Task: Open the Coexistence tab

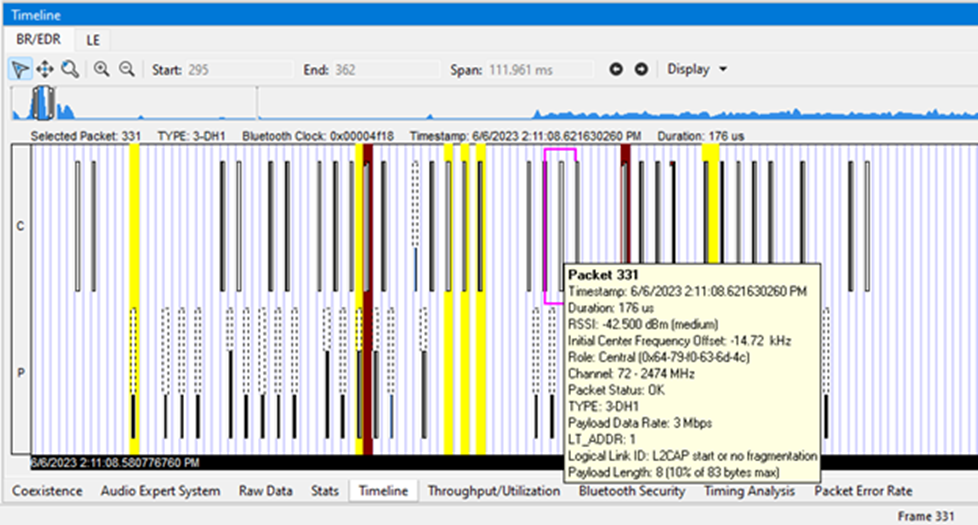Action: [x=47, y=491]
